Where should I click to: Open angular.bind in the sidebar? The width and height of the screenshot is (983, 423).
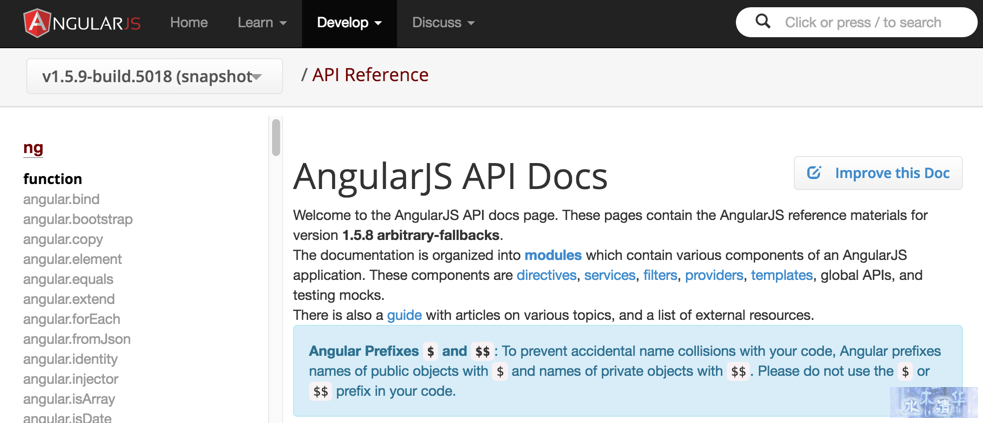click(x=61, y=199)
